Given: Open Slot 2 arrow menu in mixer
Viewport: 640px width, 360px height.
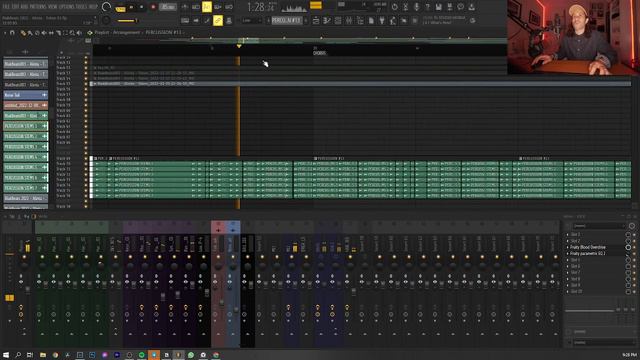Looking at the screenshot, I should (x=568, y=241).
